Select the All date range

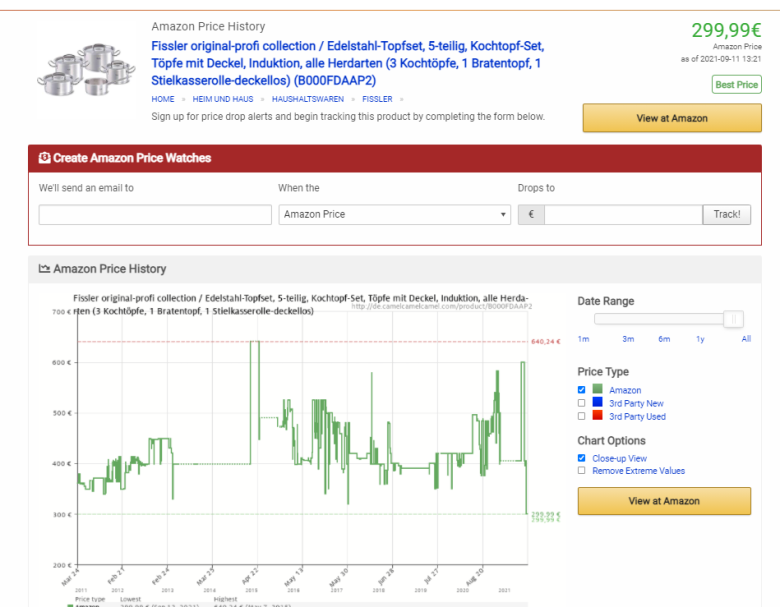click(746, 339)
